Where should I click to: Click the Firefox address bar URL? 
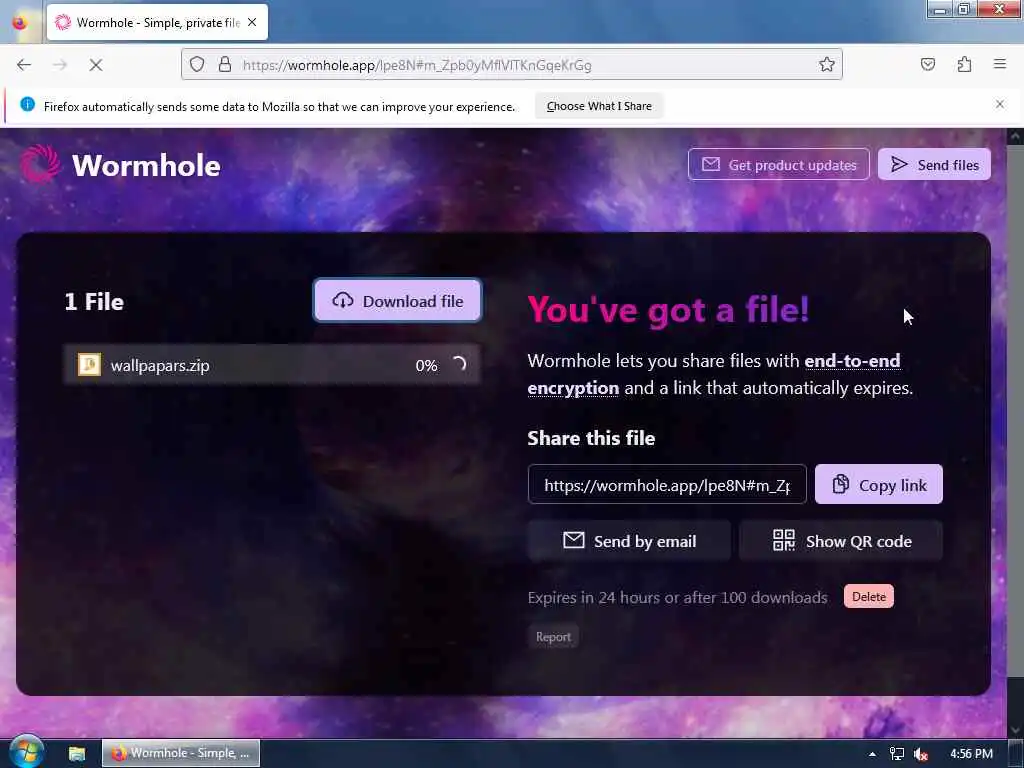tap(417, 65)
